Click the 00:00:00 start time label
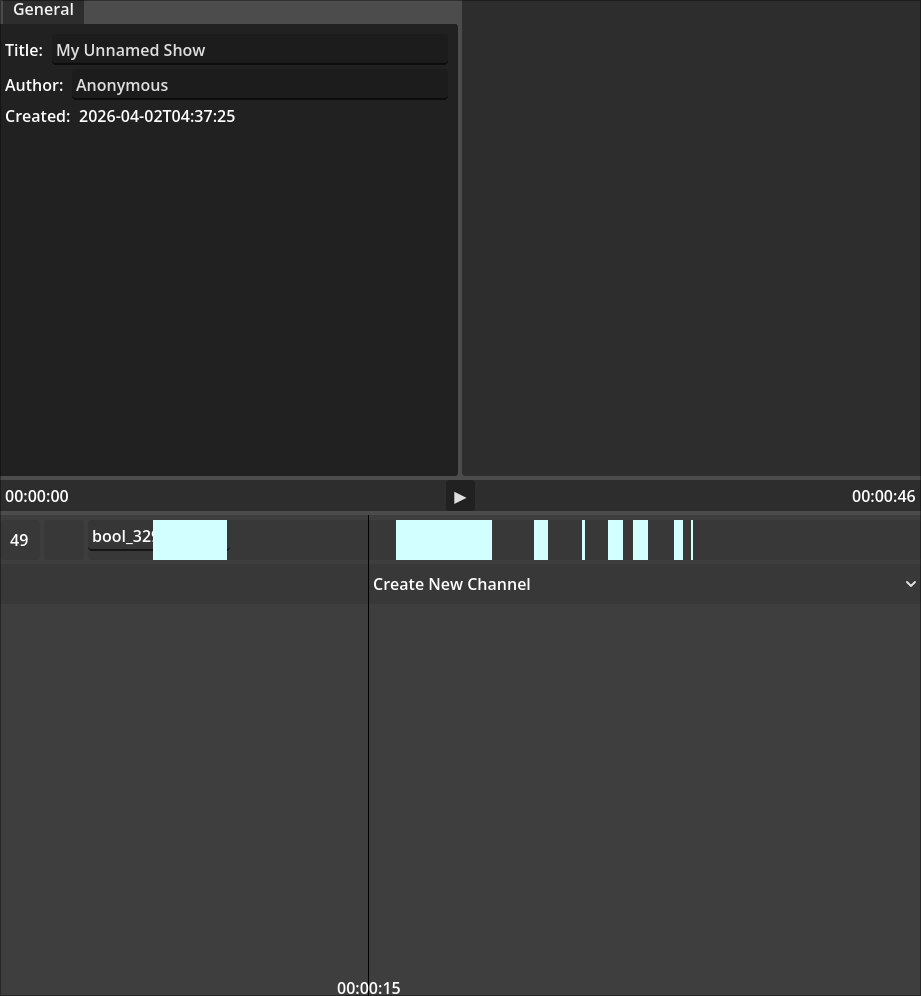The width and height of the screenshot is (921, 996). 37,496
